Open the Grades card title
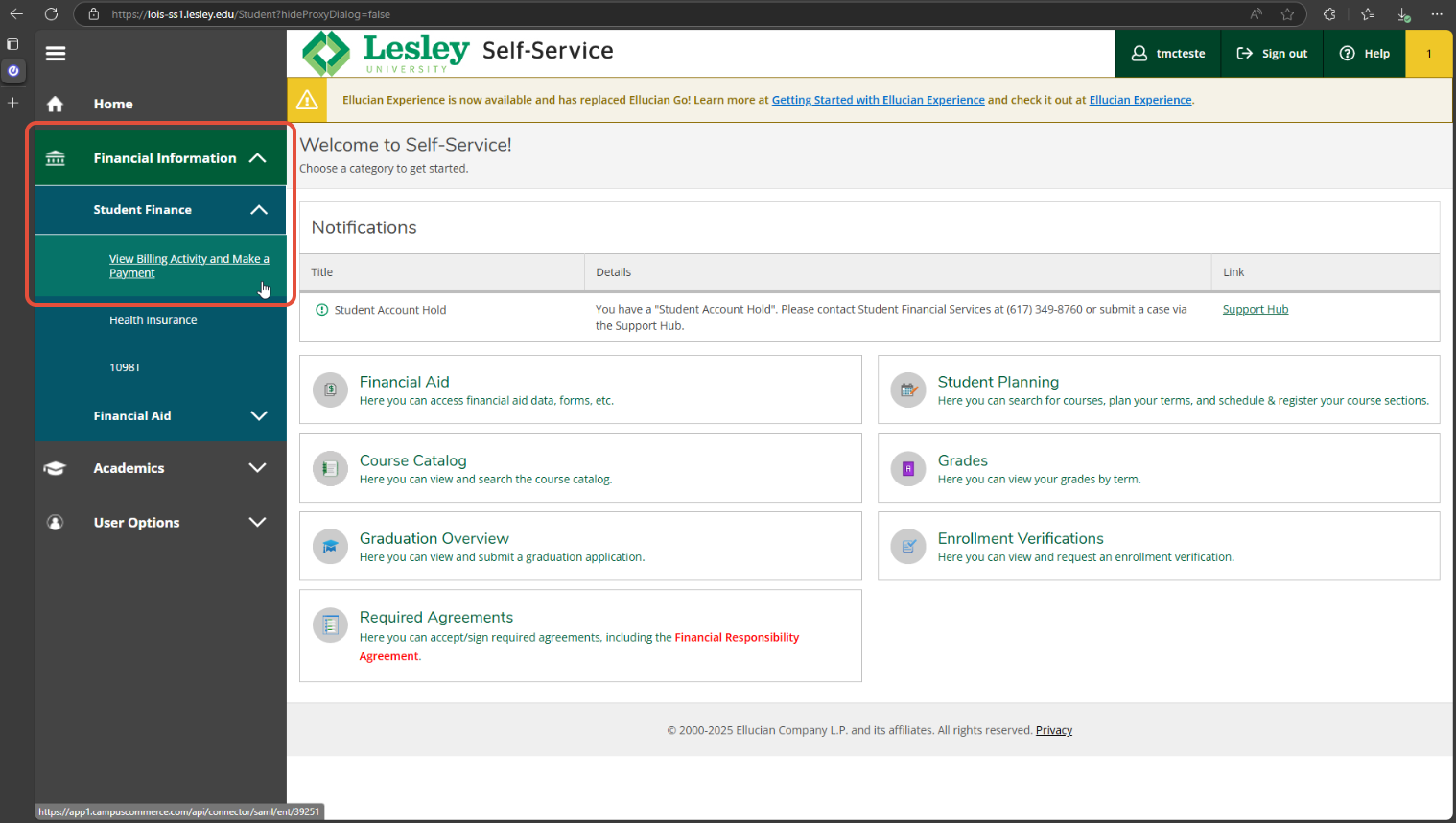 click(963, 460)
